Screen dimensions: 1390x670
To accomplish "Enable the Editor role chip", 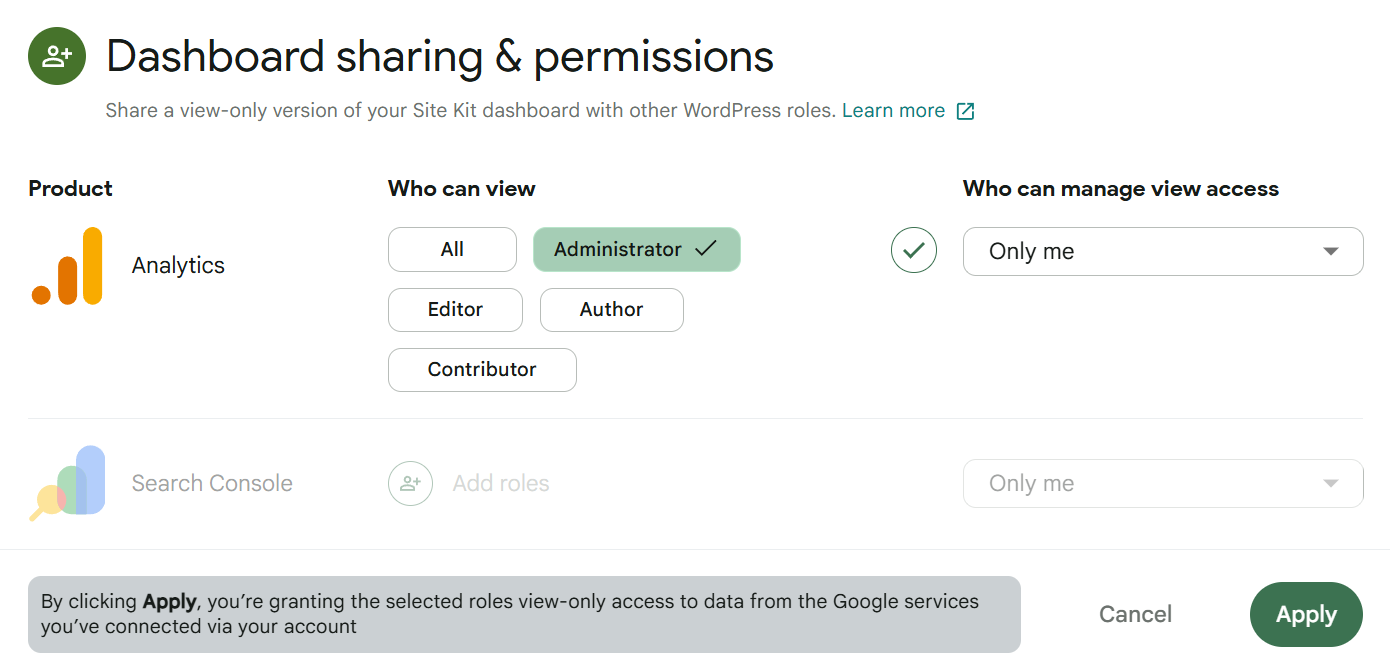I will [455, 310].
